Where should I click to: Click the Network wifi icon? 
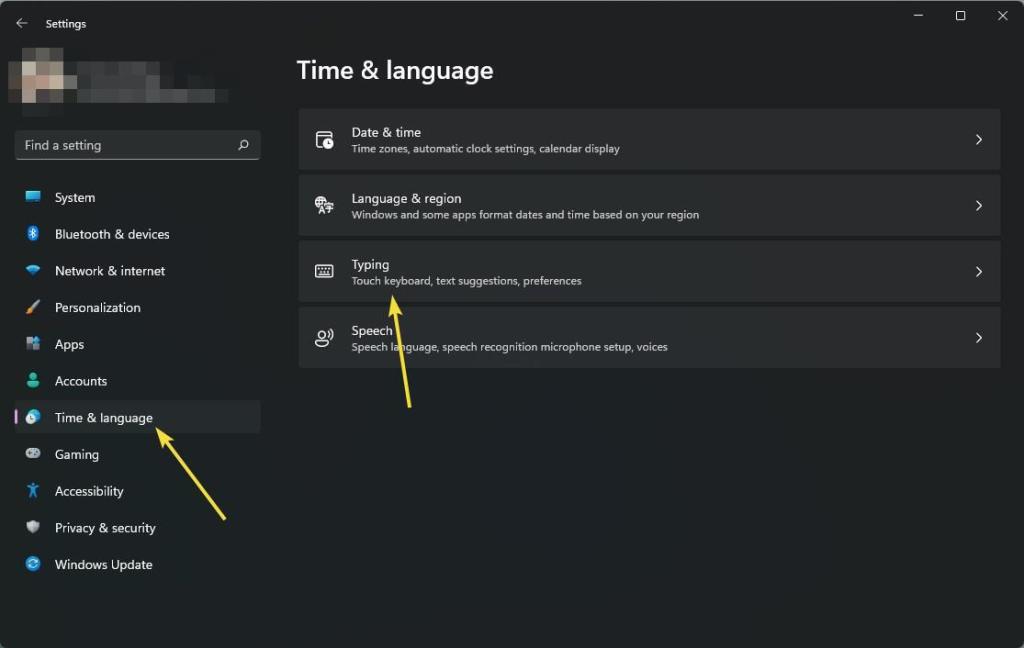coord(33,270)
